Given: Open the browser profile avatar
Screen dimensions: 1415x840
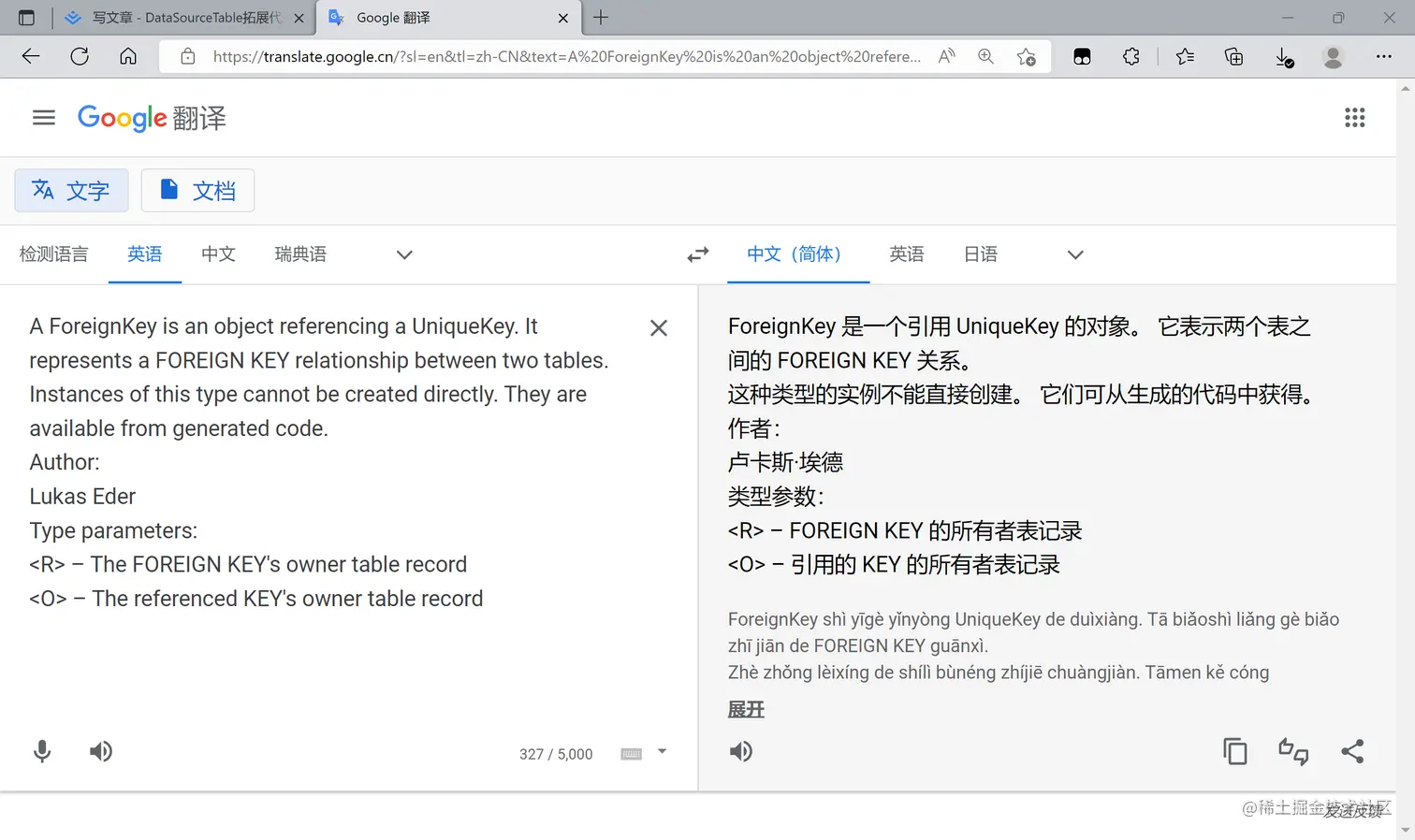Looking at the screenshot, I should click(1333, 56).
